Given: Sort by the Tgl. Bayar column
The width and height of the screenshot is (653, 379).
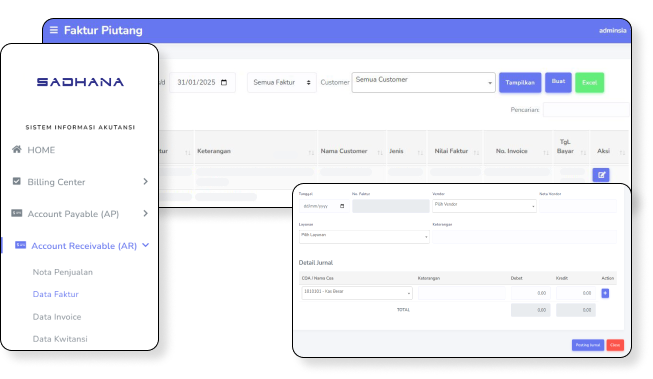Looking at the screenshot, I should pyautogui.click(x=571, y=147).
